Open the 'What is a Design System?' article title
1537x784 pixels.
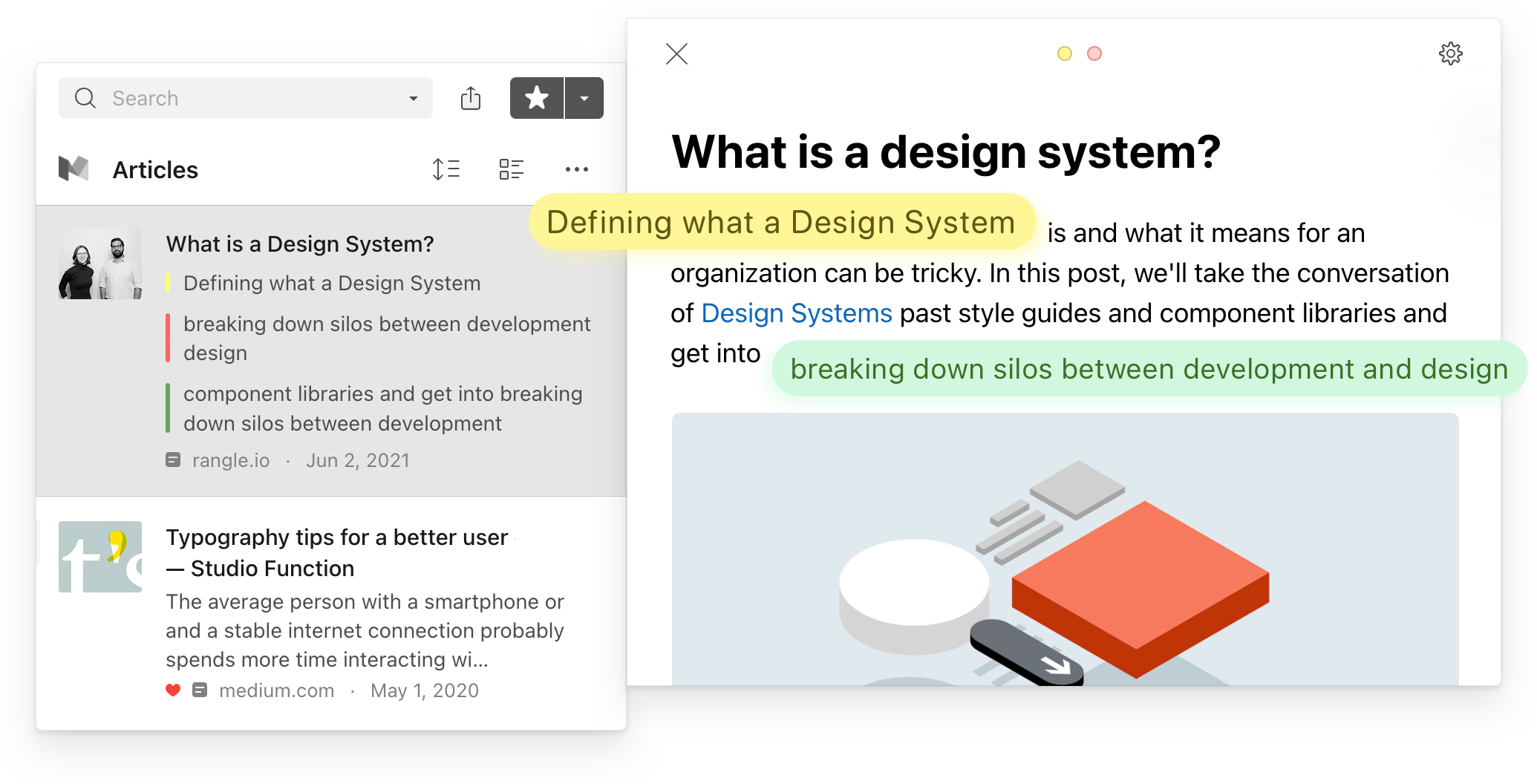click(x=300, y=244)
